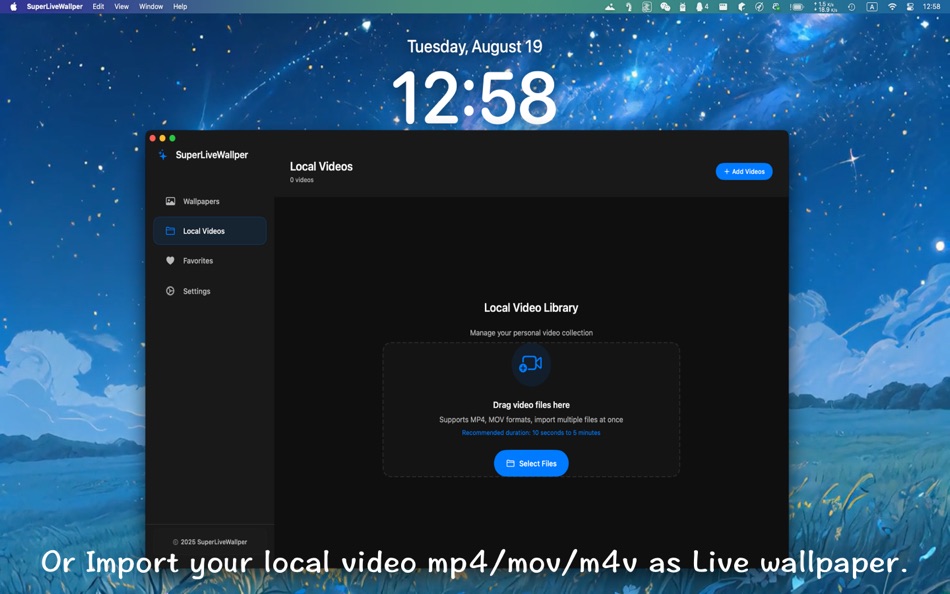950x594 pixels.
Task: Open the SuperLiveWallper application menu
Action: coord(56,6)
